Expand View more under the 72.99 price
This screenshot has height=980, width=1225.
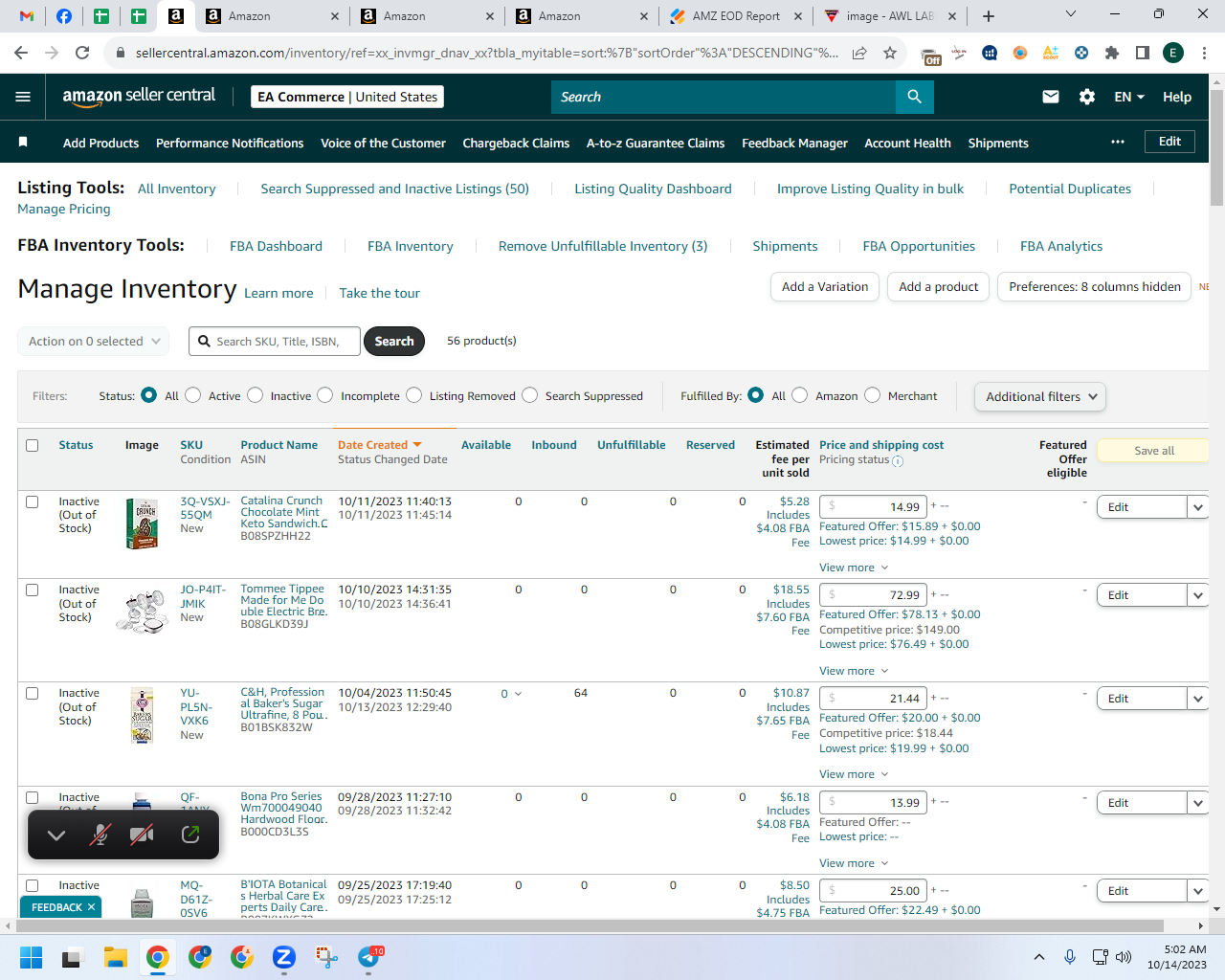pyautogui.click(x=854, y=671)
